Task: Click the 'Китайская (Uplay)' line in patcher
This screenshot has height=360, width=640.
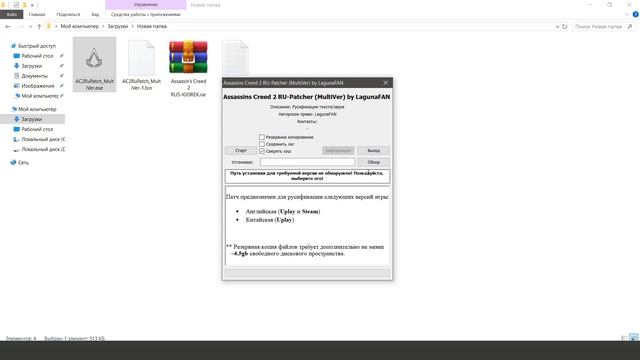Action: 270,220
